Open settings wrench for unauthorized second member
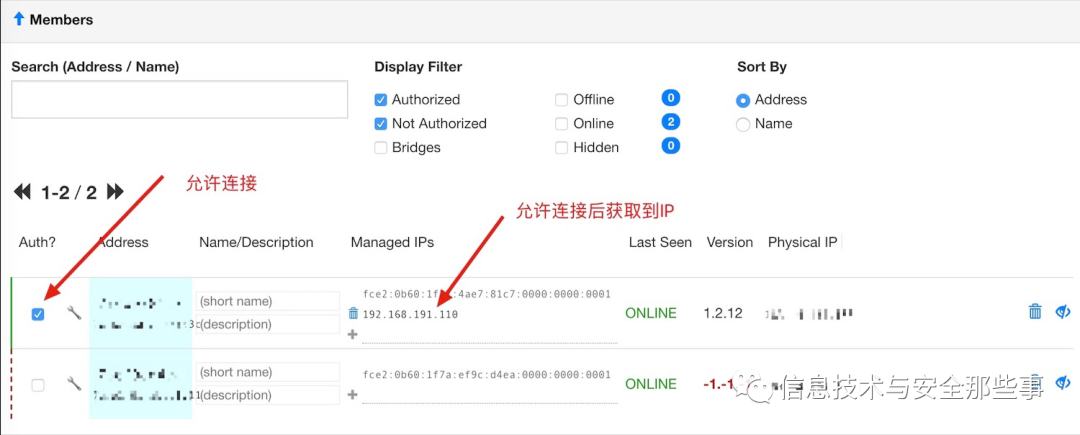Viewport: 1080px width, 435px height. pyautogui.click(x=74, y=383)
